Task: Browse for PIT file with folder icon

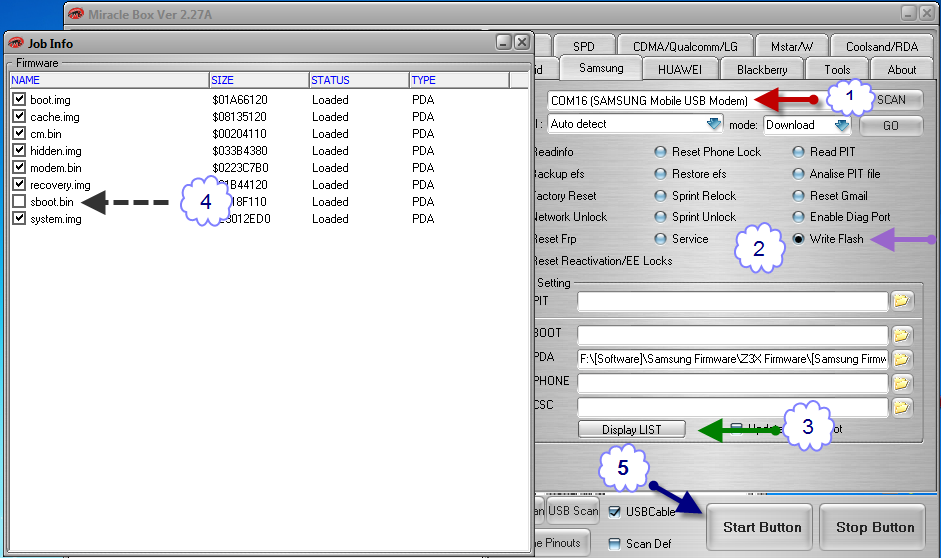Action: 901,301
